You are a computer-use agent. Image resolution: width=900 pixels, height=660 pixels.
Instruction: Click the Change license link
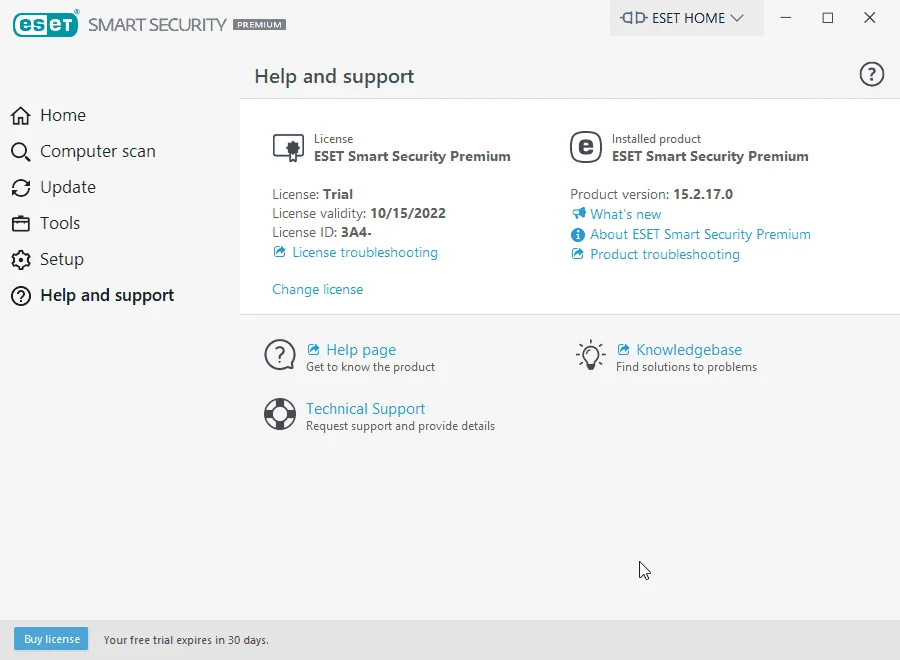317,289
